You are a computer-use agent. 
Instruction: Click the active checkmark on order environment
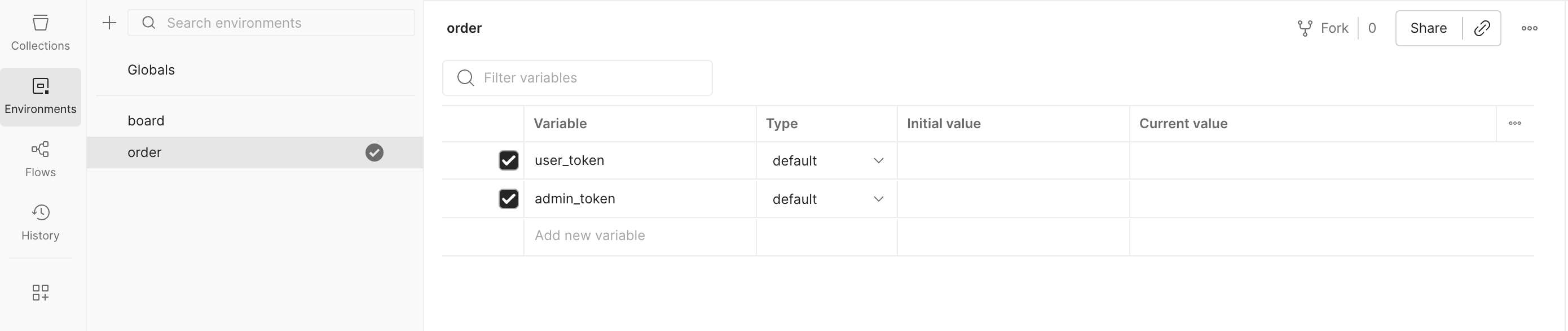coord(375,153)
